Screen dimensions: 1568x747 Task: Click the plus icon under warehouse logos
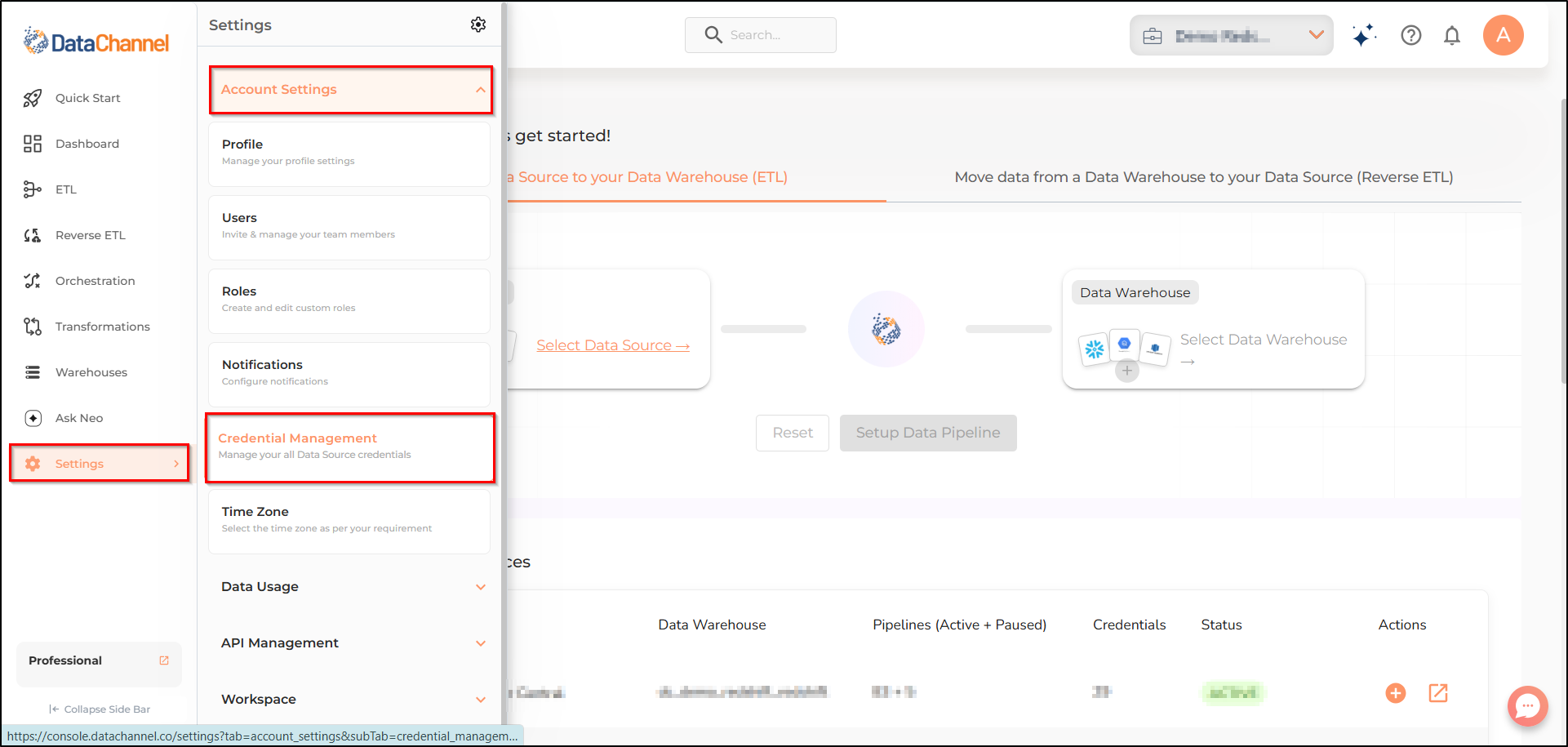click(x=1127, y=371)
